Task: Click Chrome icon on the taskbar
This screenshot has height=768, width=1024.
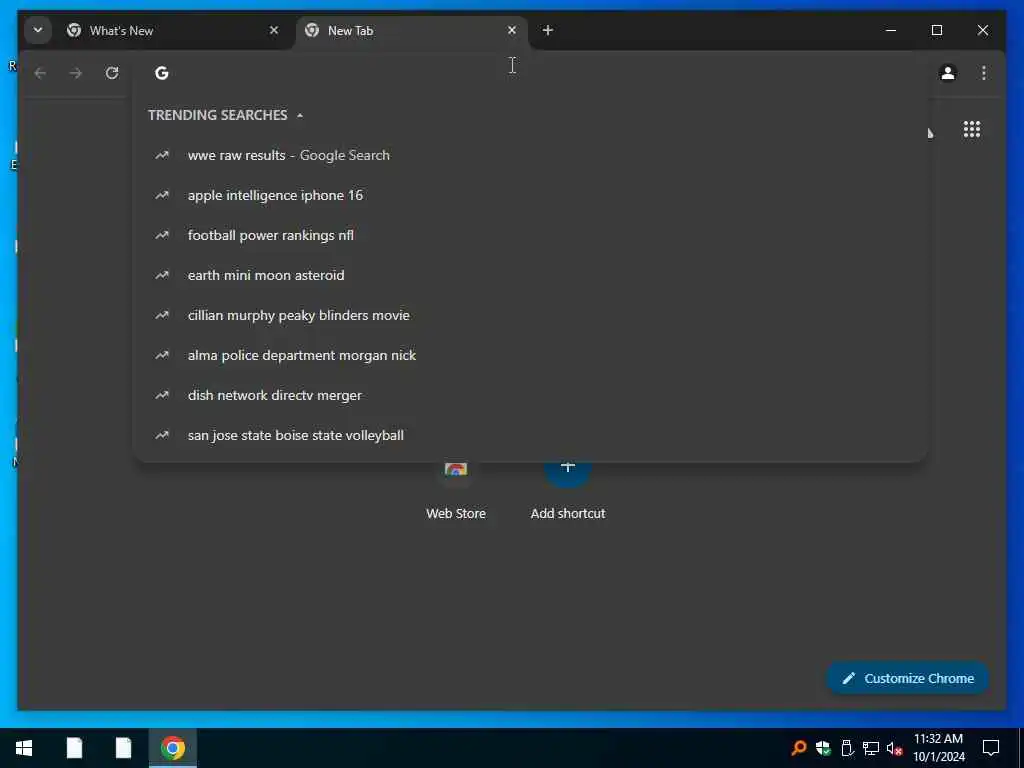Action: [x=173, y=748]
